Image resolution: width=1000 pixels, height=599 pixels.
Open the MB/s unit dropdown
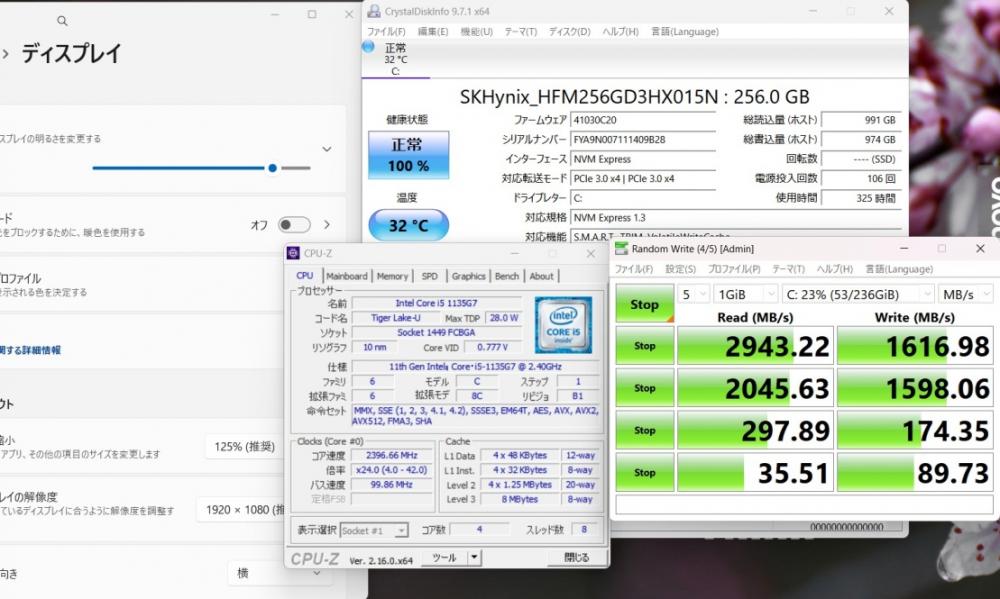(x=964, y=294)
